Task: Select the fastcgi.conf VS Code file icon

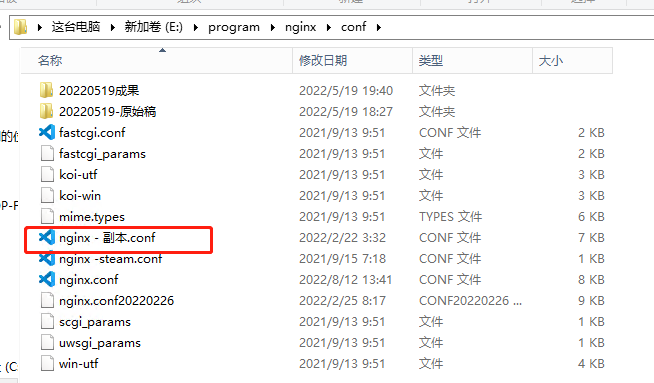Action: click(47, 132)
